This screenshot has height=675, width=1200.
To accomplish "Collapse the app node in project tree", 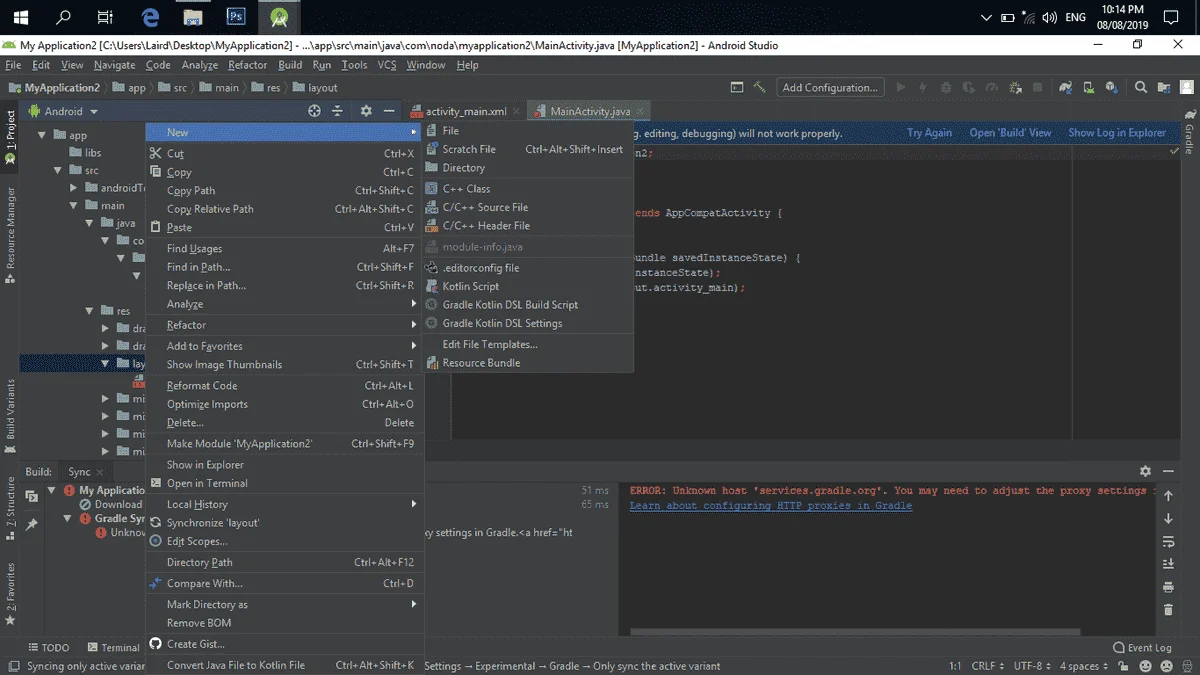I will (42, 135).
